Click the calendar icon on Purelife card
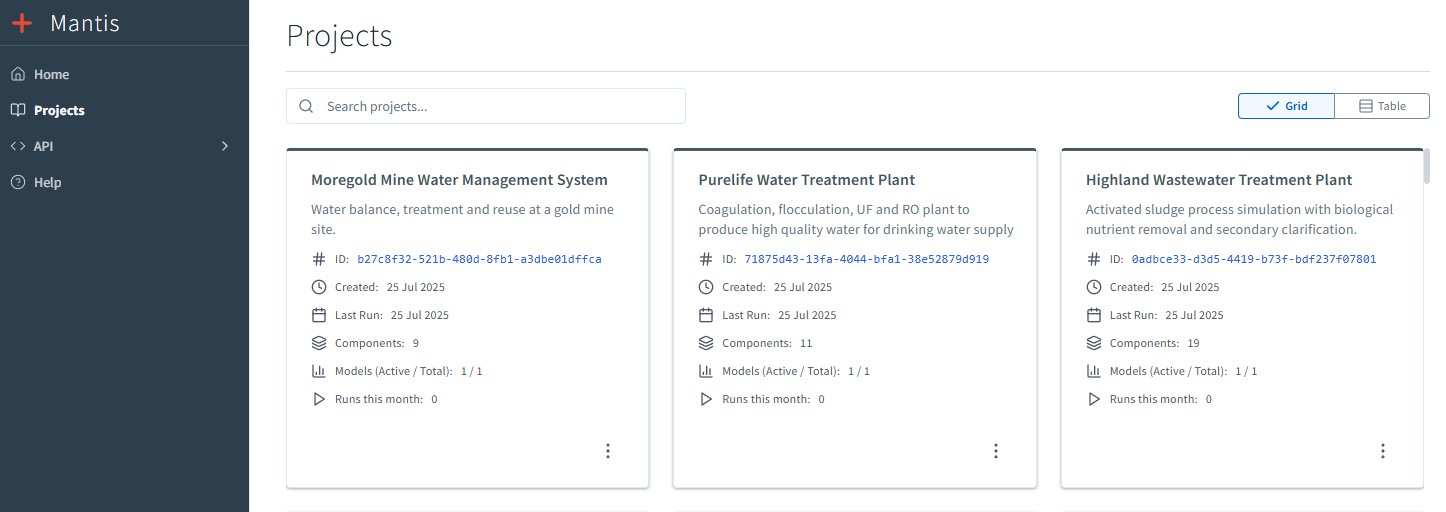 tap(706, 315)
